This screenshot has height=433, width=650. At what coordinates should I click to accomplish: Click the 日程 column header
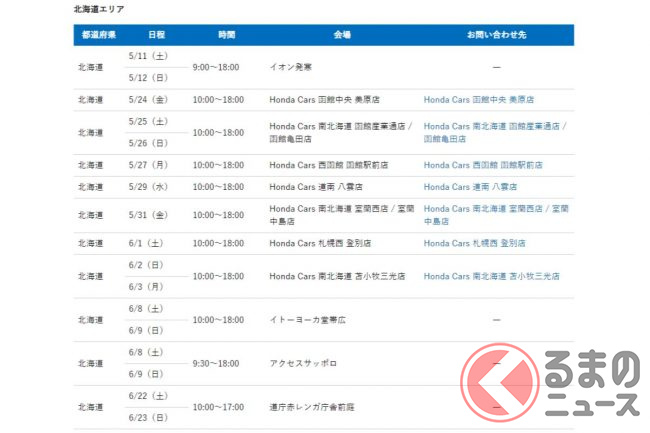157,35
